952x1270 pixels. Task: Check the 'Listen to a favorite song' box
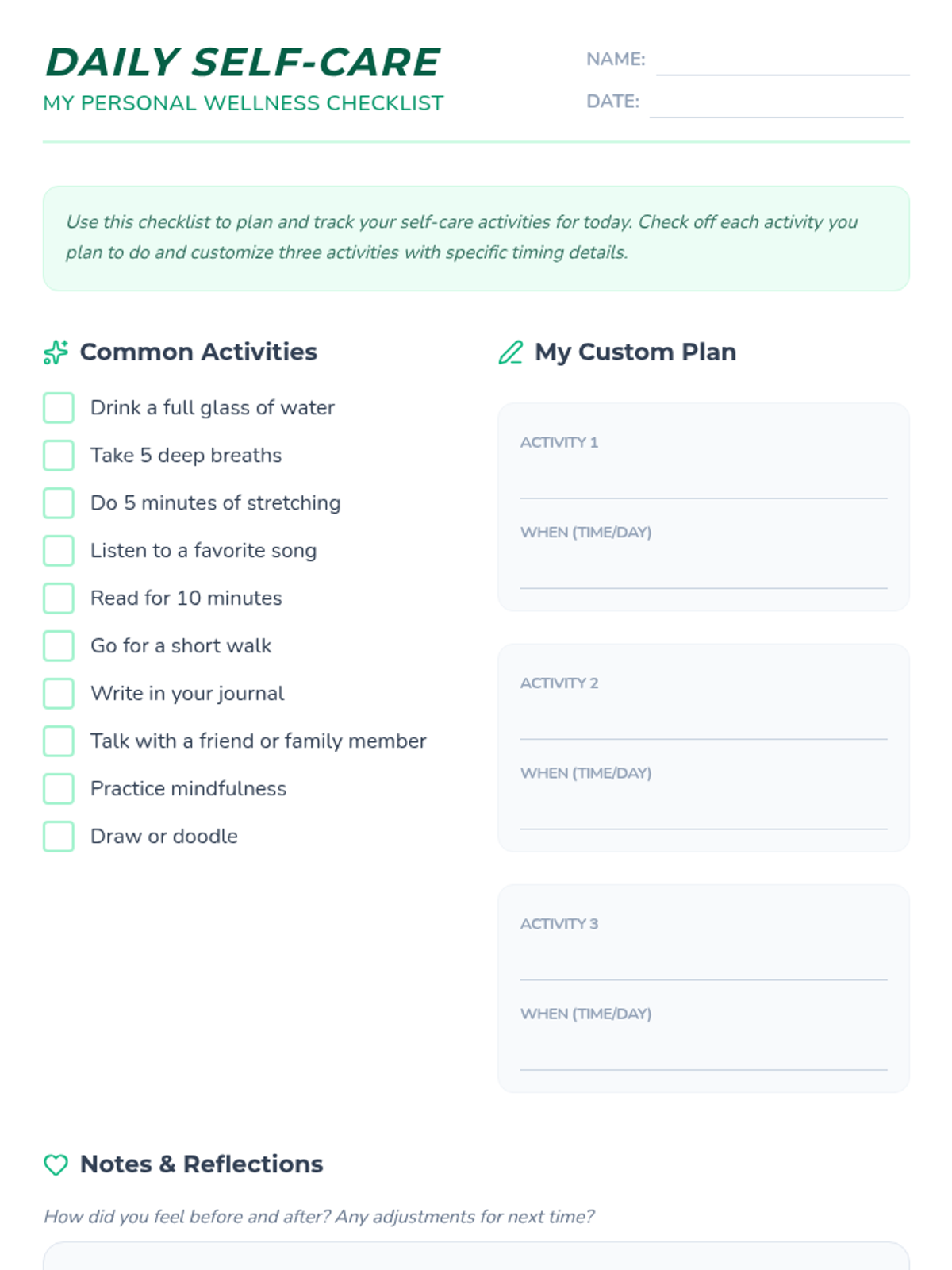click(59, 551)
